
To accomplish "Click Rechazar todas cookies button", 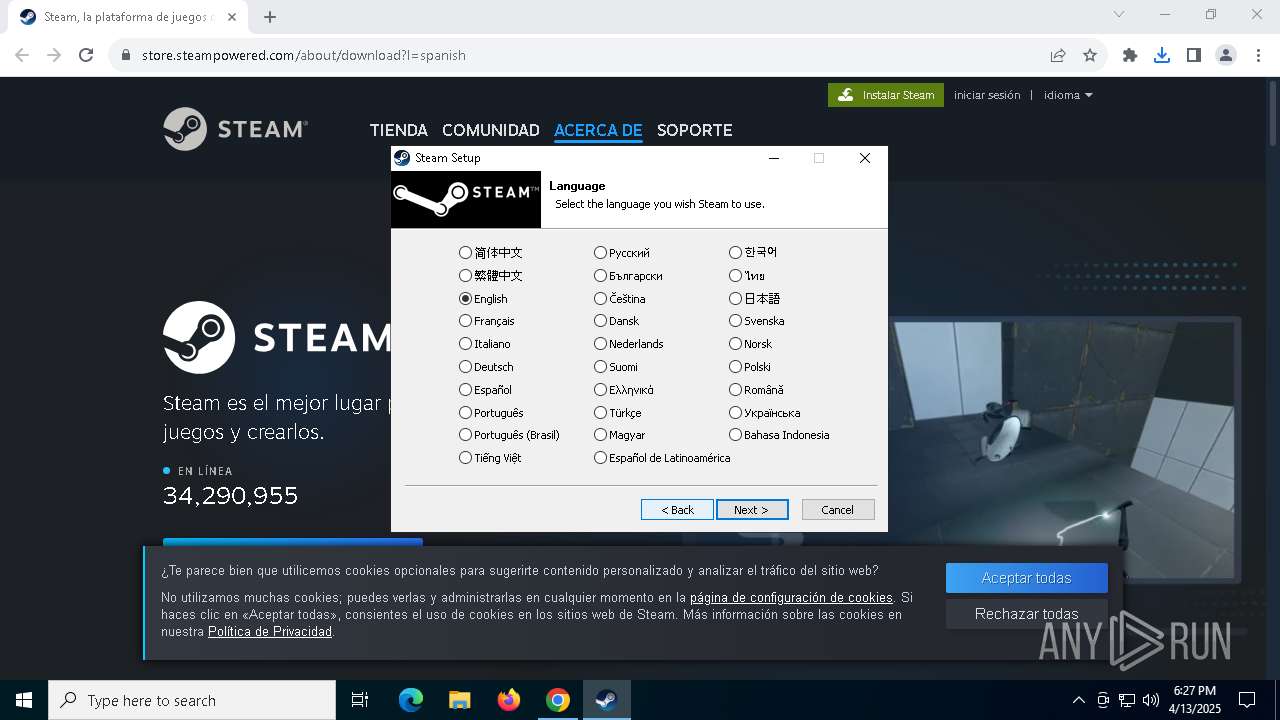I will point(1026,614).
